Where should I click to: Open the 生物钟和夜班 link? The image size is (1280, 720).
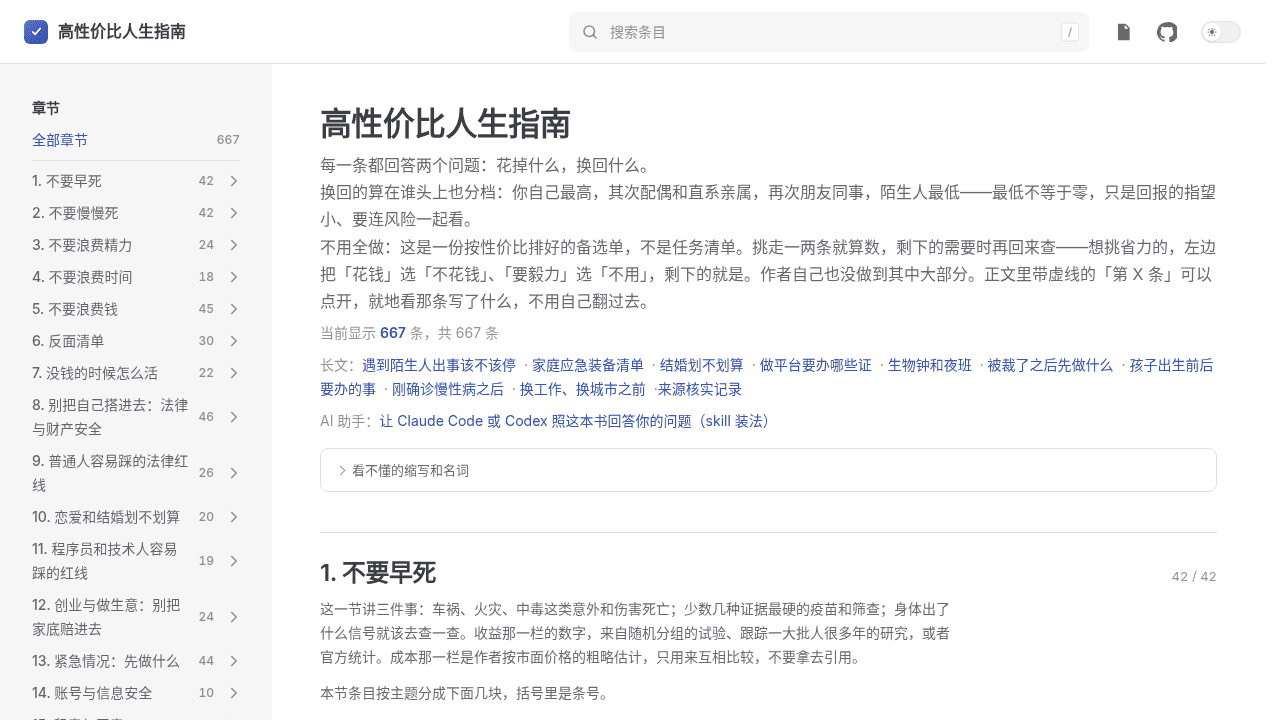point(930,365)
